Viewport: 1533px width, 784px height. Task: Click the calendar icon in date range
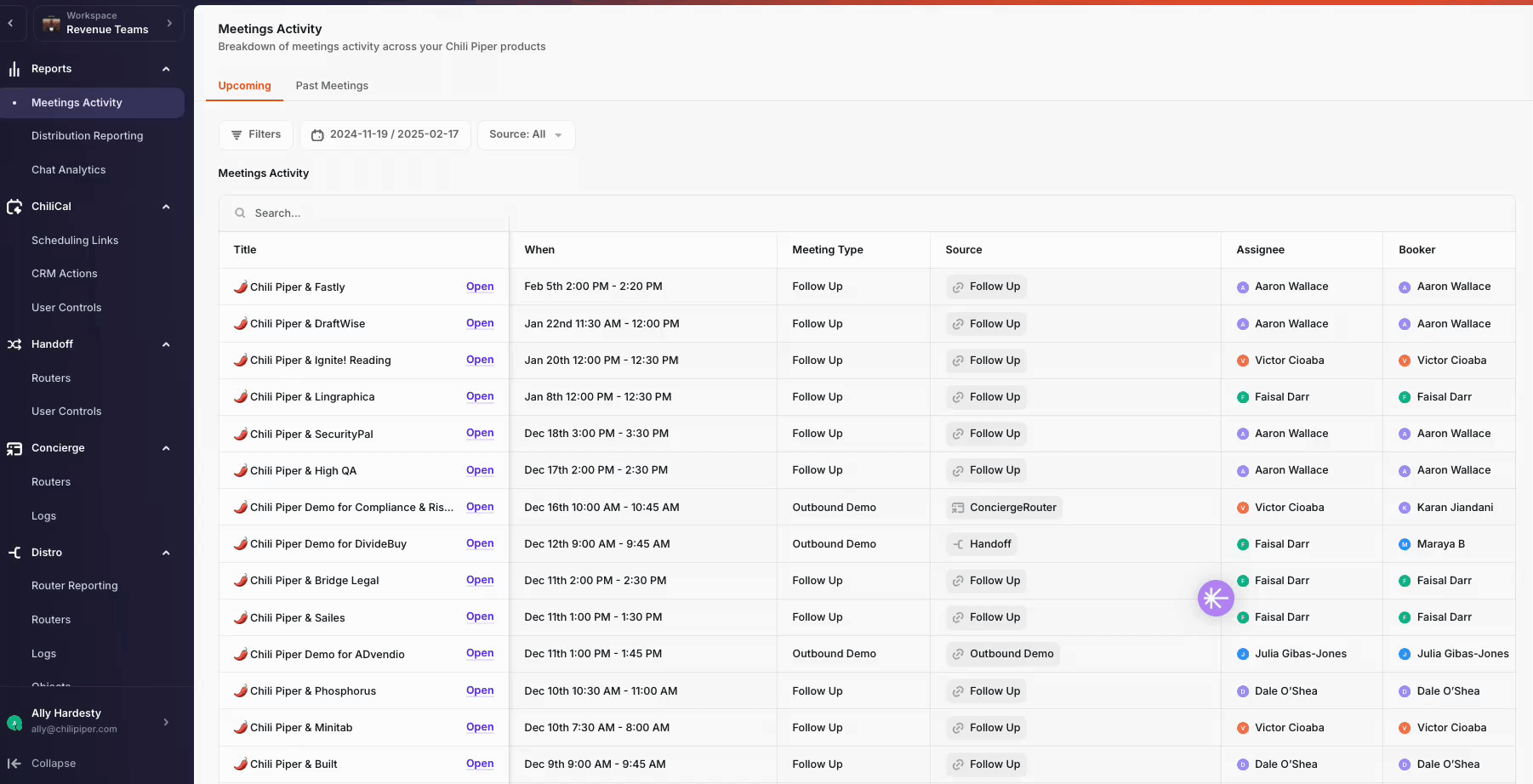point(317,135)
